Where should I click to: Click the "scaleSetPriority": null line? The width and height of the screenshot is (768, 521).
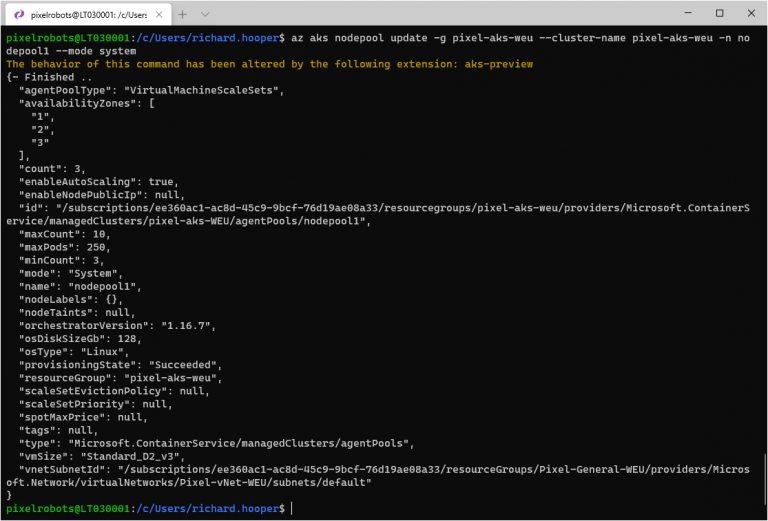96,404
